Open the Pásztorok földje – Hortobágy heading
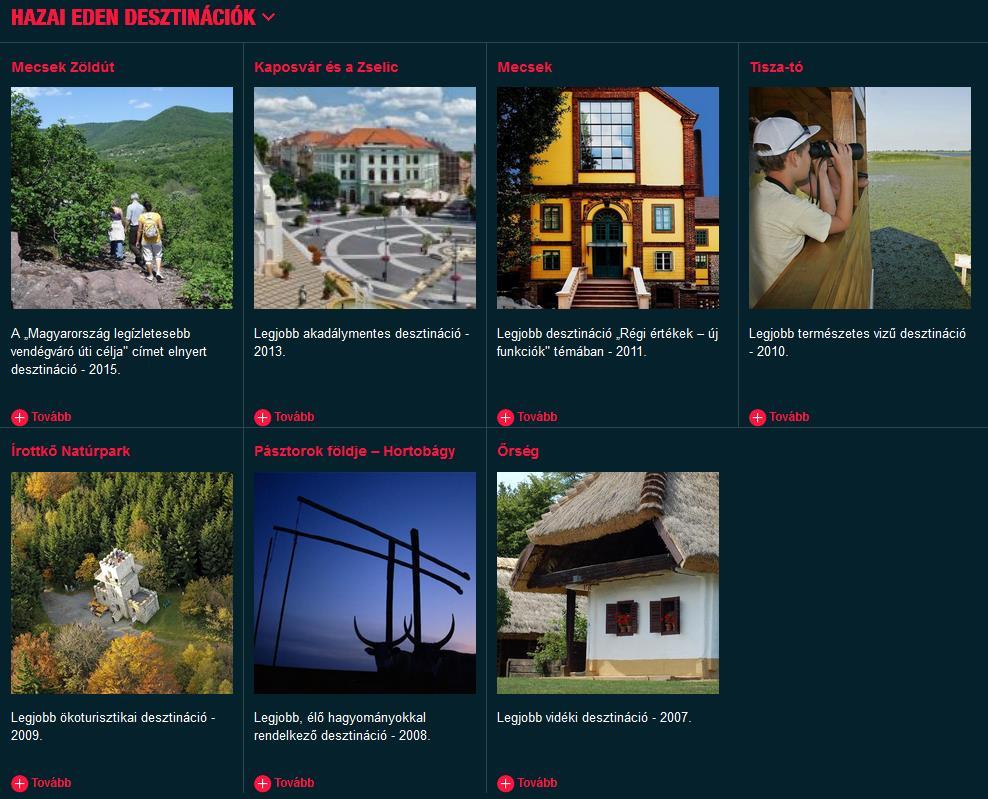The image size is (988, 799). pyautogui.click(x=354, y=451)
